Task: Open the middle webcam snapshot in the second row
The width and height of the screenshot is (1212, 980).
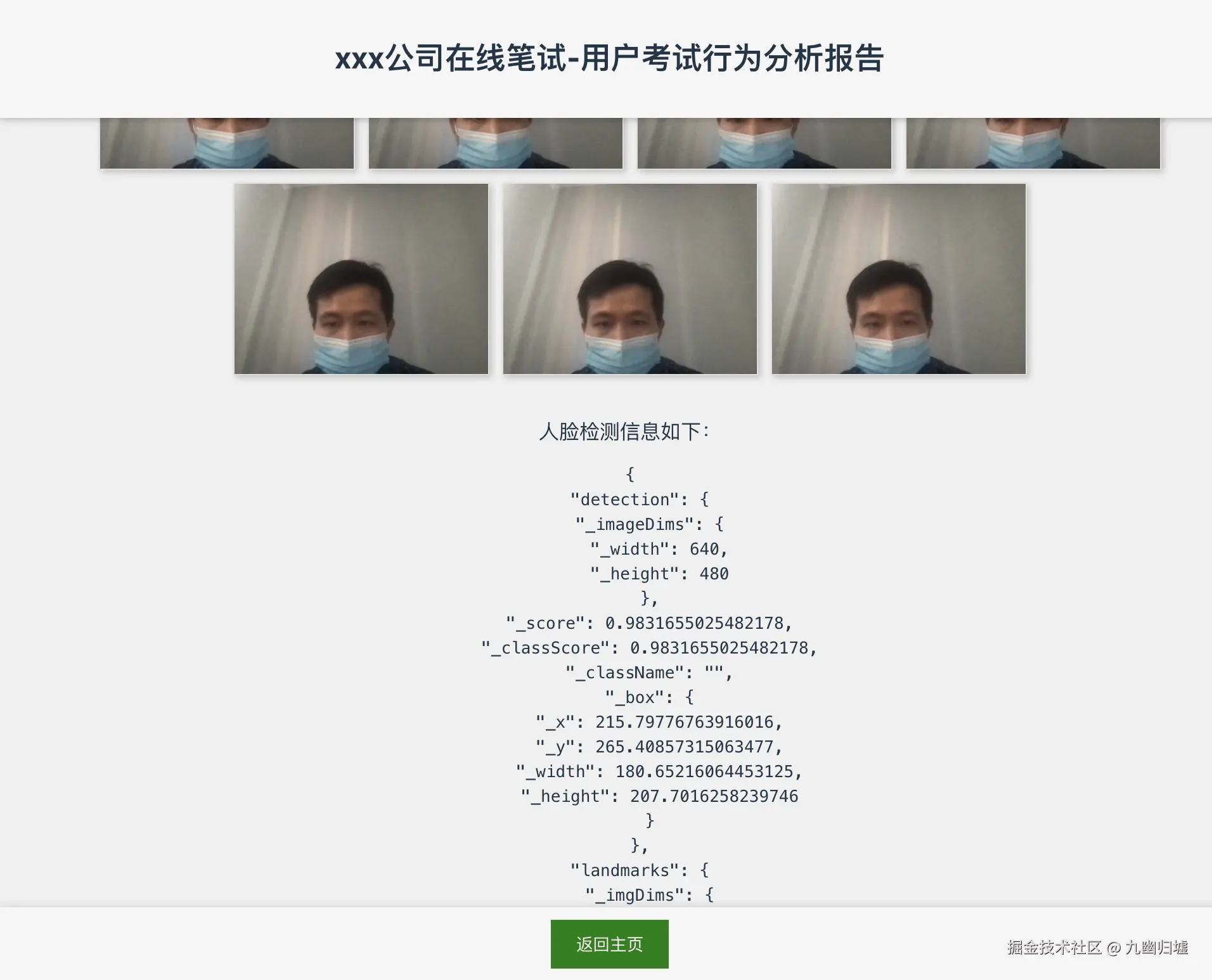Action: 630,279
